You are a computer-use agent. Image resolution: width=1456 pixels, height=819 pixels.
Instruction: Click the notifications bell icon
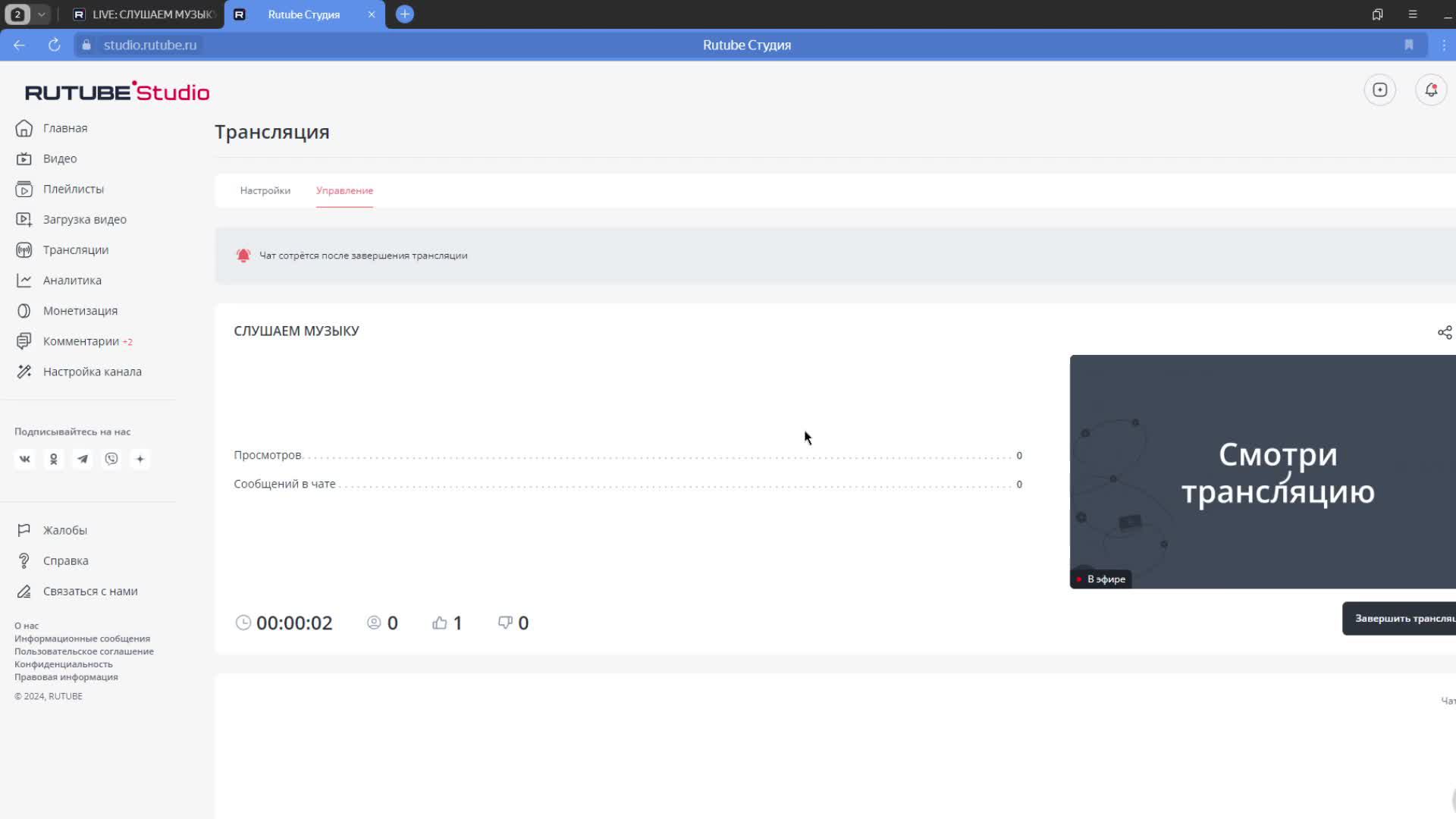[1430, 90]
